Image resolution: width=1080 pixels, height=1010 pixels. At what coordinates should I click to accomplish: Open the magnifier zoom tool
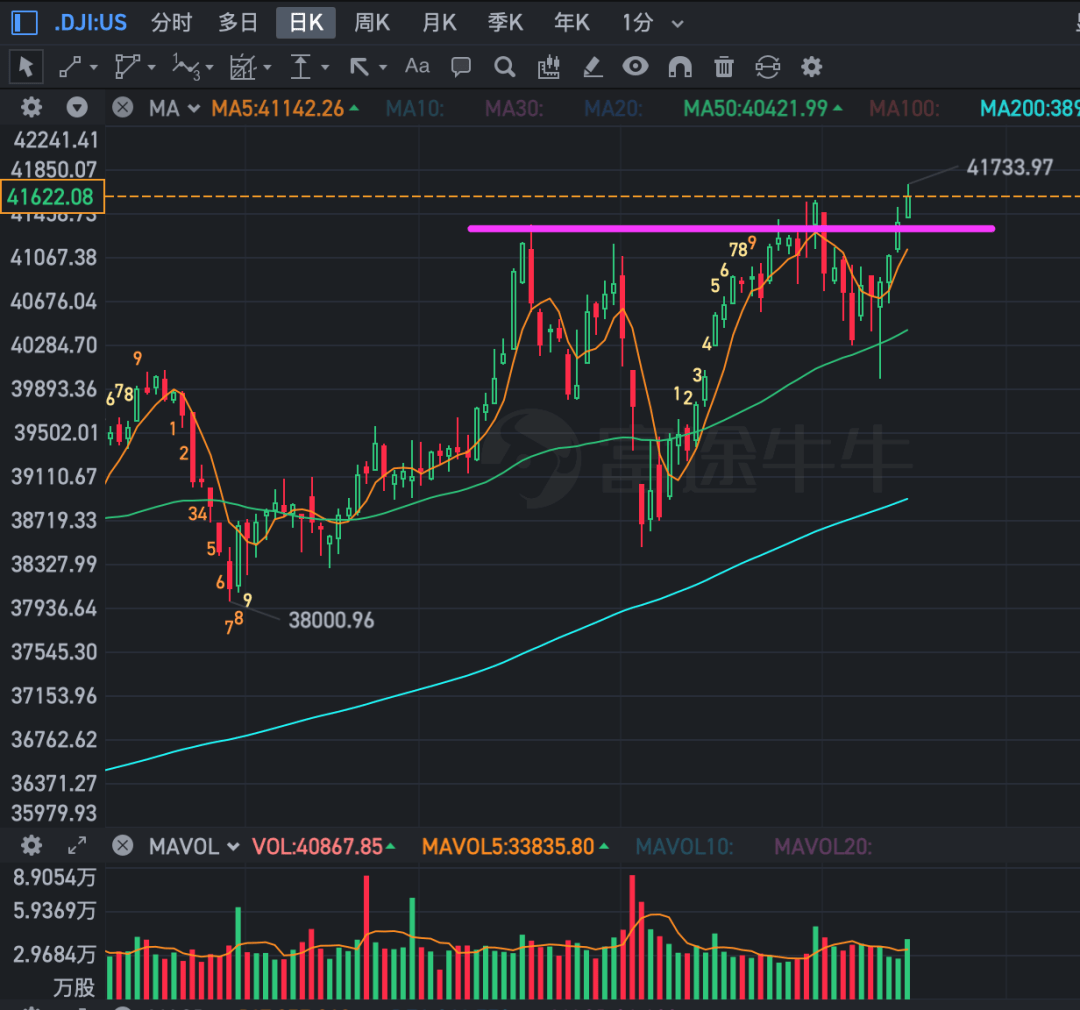[x=505, y=67]
